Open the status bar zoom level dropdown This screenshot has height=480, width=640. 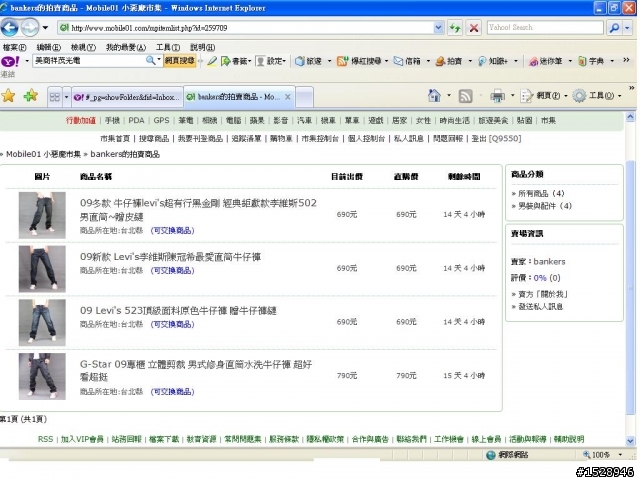pyautogui.click(x=620, y=454)
